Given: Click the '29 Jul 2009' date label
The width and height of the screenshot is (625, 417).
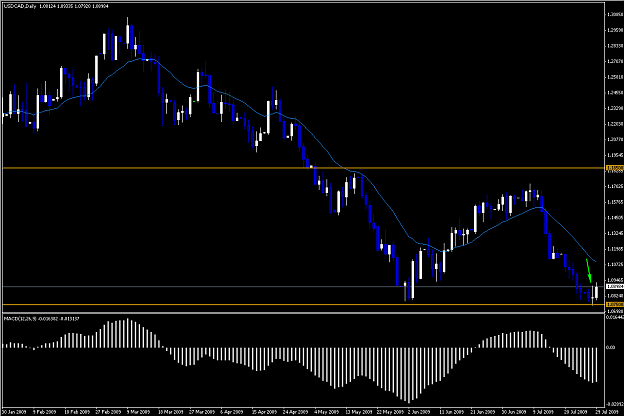Looking at the screenshot, I should pyautogui.click(x=607, y=412).
